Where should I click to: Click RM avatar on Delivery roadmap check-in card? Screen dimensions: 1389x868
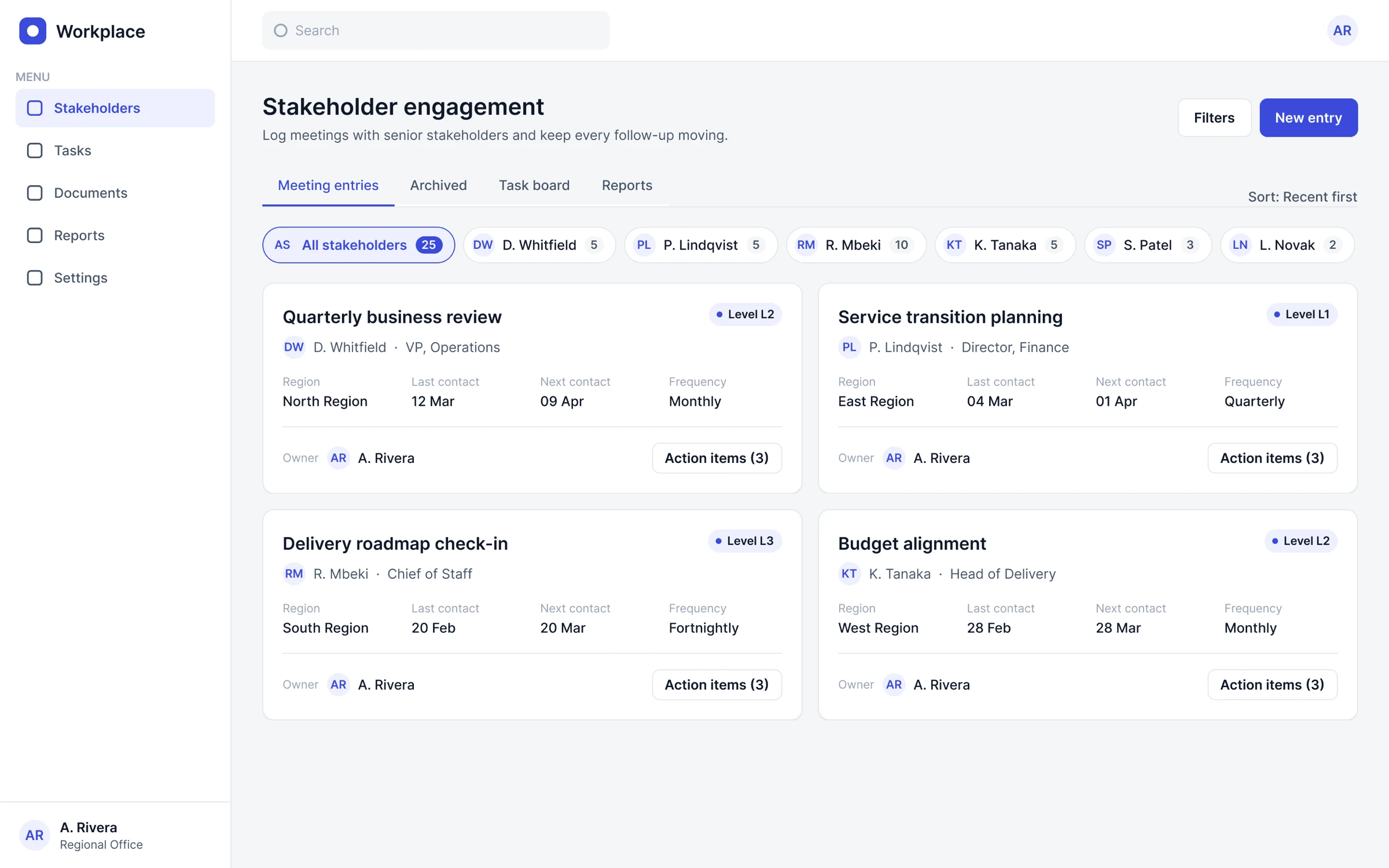[x=294, y=573]
